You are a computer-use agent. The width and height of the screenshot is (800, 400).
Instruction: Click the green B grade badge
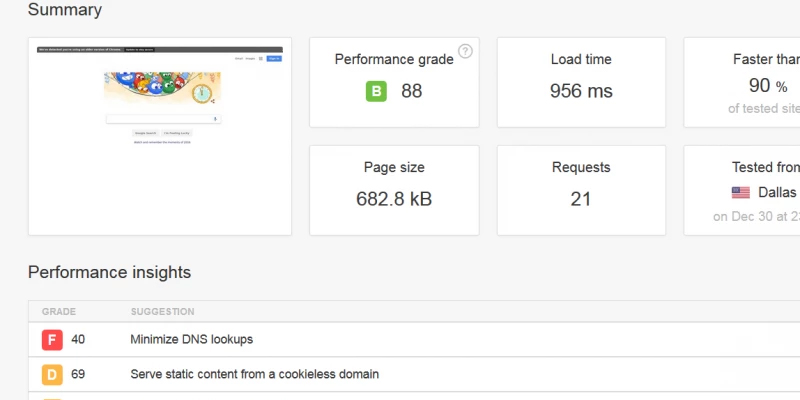coord(376,92)
